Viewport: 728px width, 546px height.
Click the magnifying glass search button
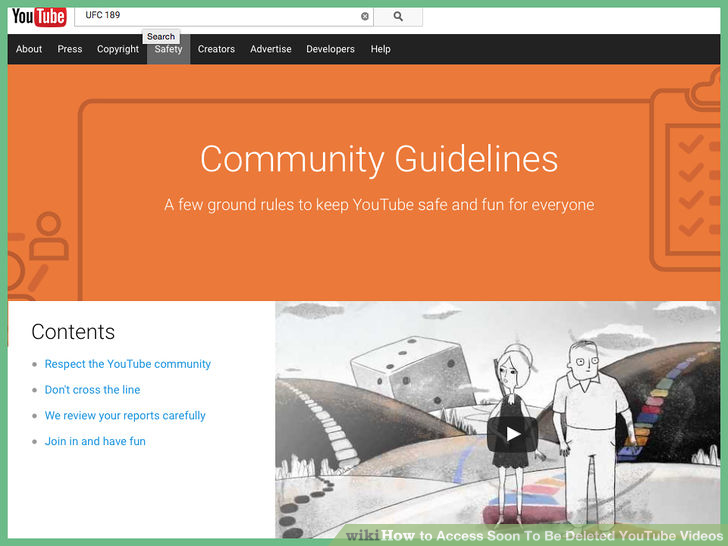398,16
